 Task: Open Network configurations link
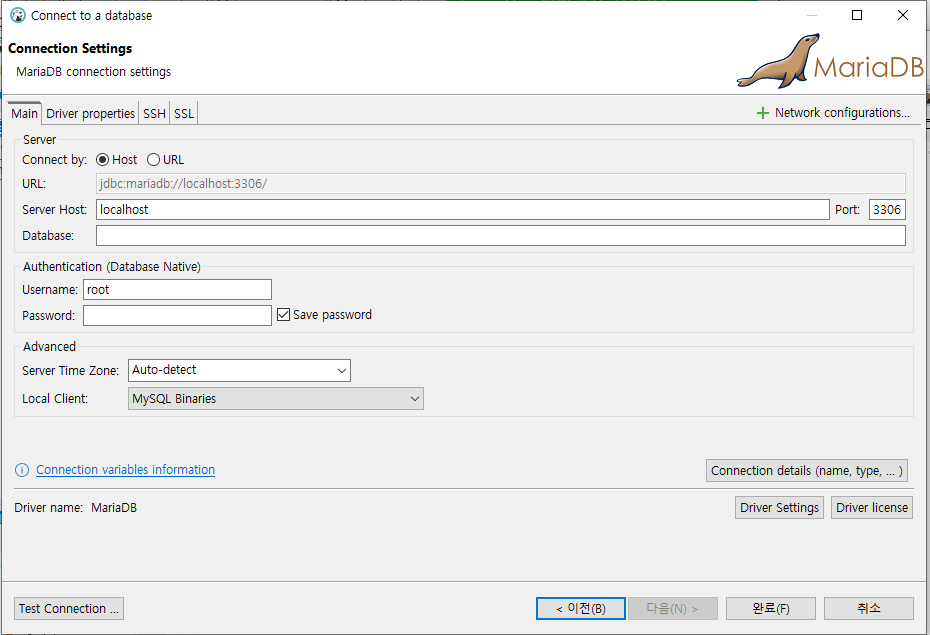click(842, 113)
